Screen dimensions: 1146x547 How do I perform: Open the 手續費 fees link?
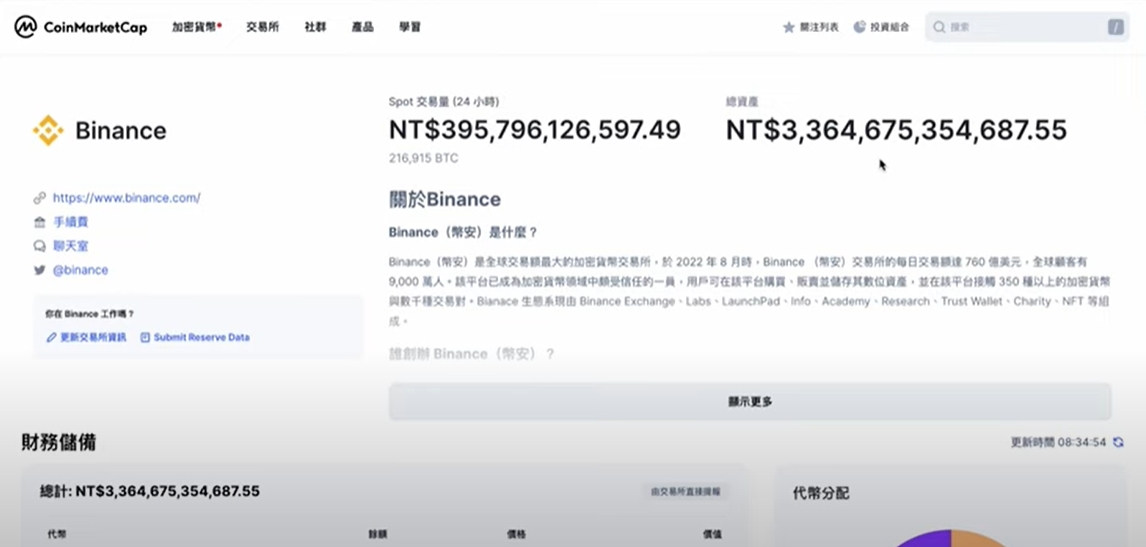70,222
